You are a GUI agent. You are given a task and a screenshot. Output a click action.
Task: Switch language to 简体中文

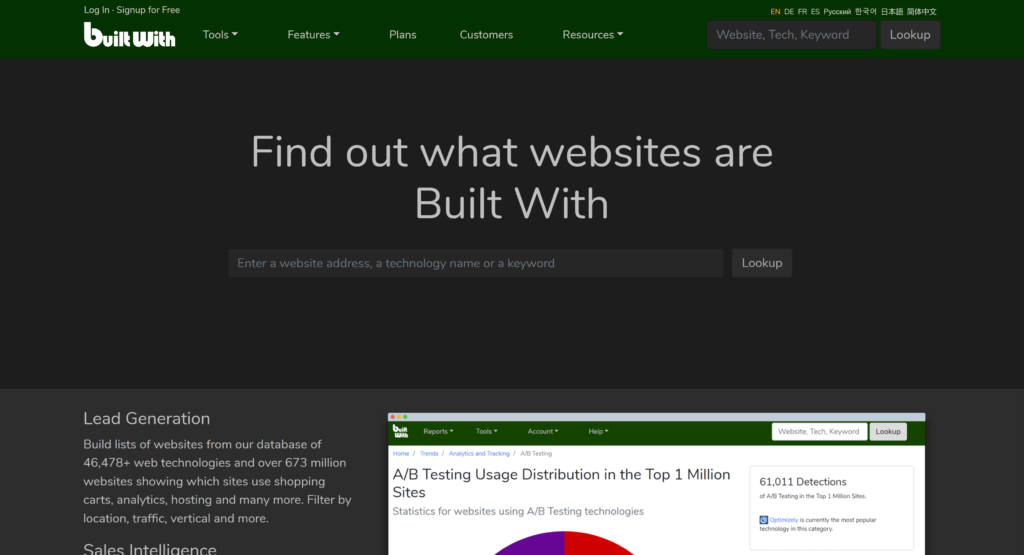921,12
